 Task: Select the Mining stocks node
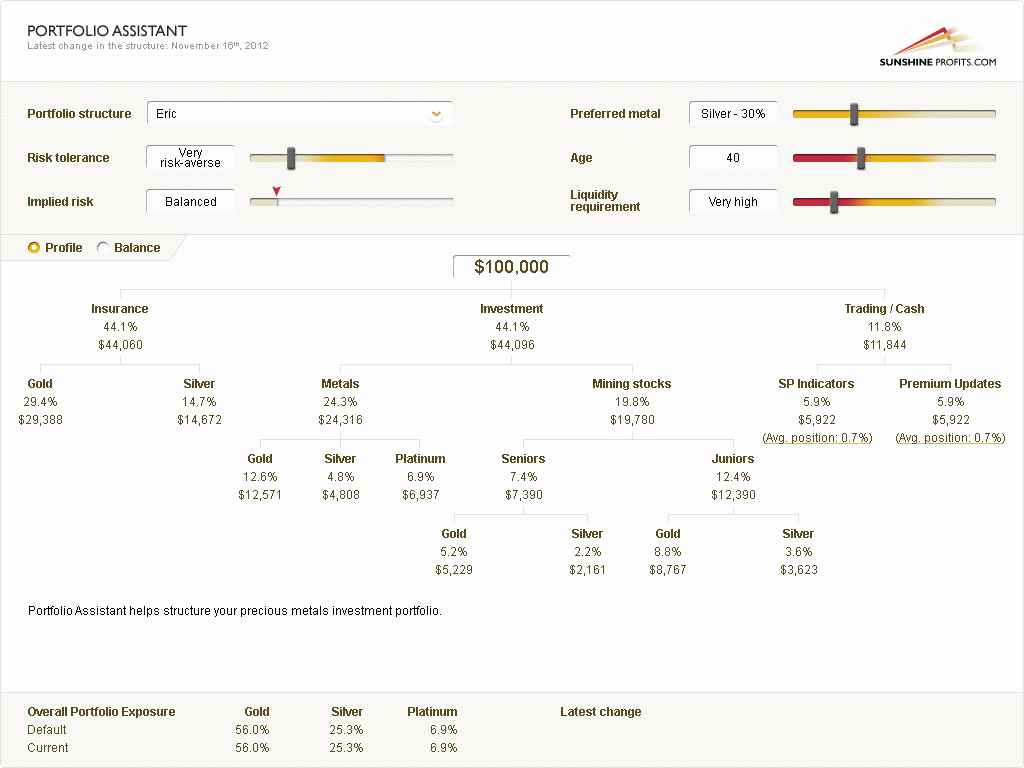pos(632,384)
